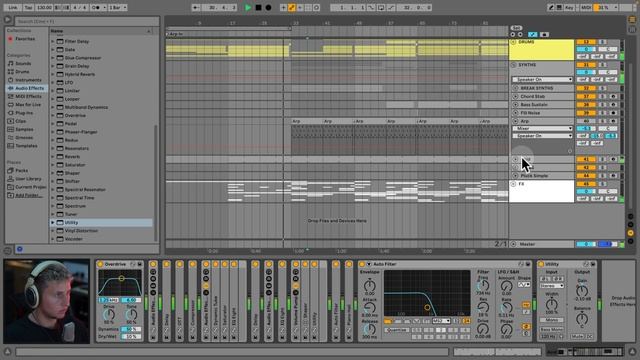Adjust the Overdrive Tone knob
The width and height of the screenshot is (640, 360).
pos(131,315)
